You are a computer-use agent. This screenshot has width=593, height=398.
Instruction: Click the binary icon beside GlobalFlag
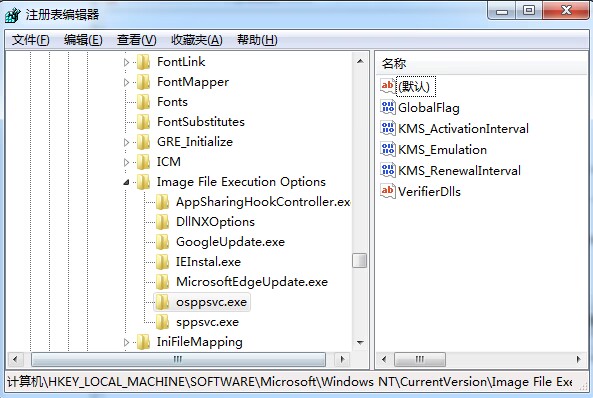coord(388,108)
